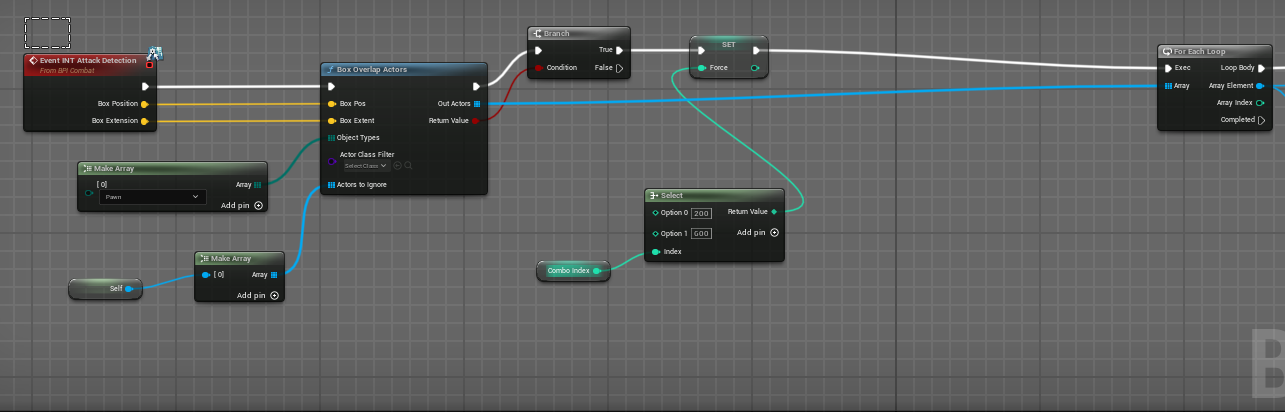This screenshot has width=1285, height=412.
Task: Click the Out Actors array output pin
Action: pos(477,104)
